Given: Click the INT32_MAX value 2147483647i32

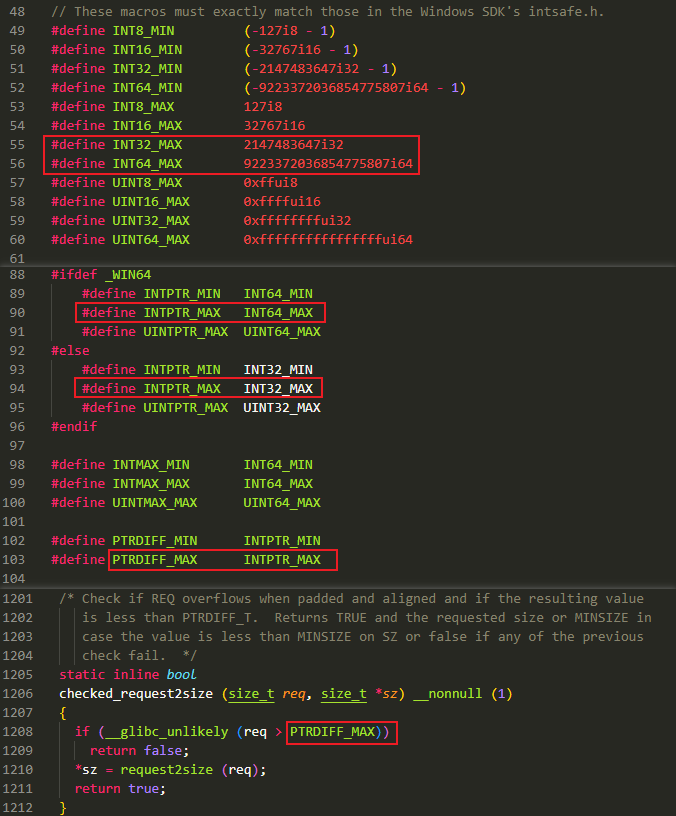Looking at the screenshot, I should [293, 145].
